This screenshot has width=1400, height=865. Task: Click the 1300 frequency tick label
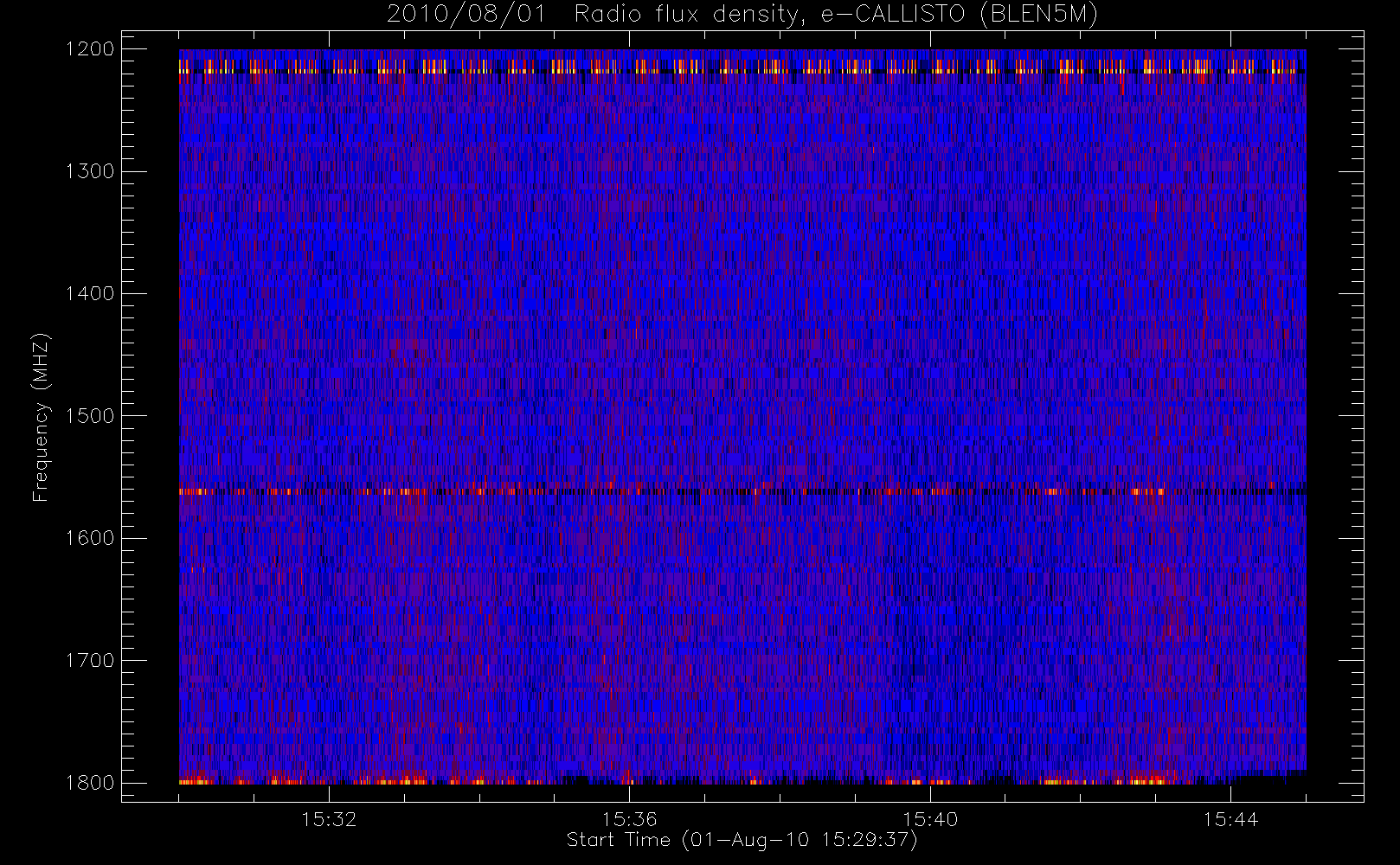click(x=90, y=171)
